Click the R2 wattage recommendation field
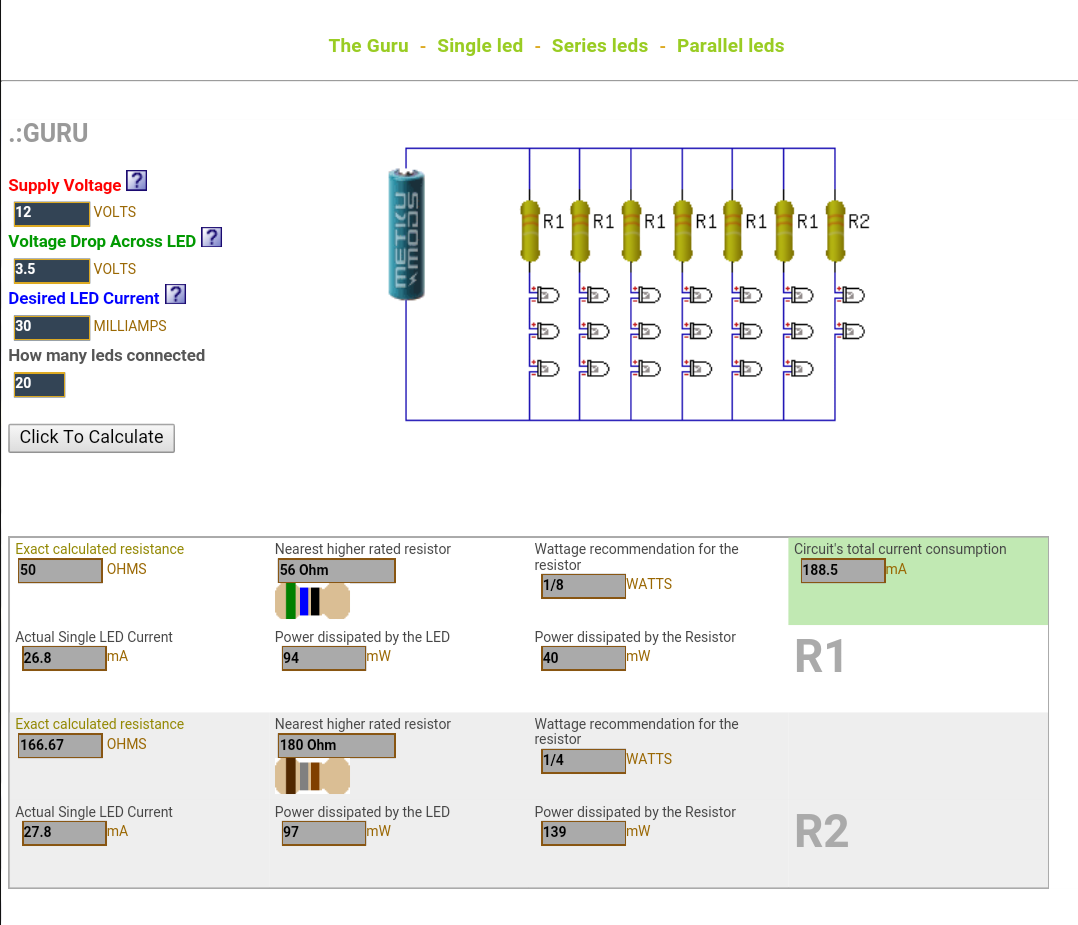Screen dimensions: 1078x925 (583, 761)
